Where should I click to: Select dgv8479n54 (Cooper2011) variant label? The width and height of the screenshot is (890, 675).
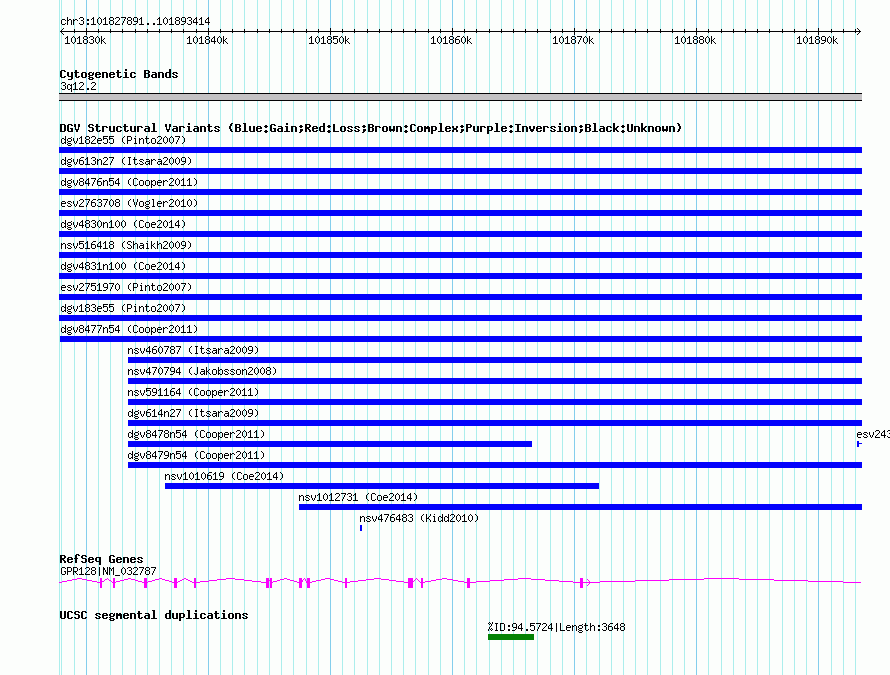(x=196, y=455)
